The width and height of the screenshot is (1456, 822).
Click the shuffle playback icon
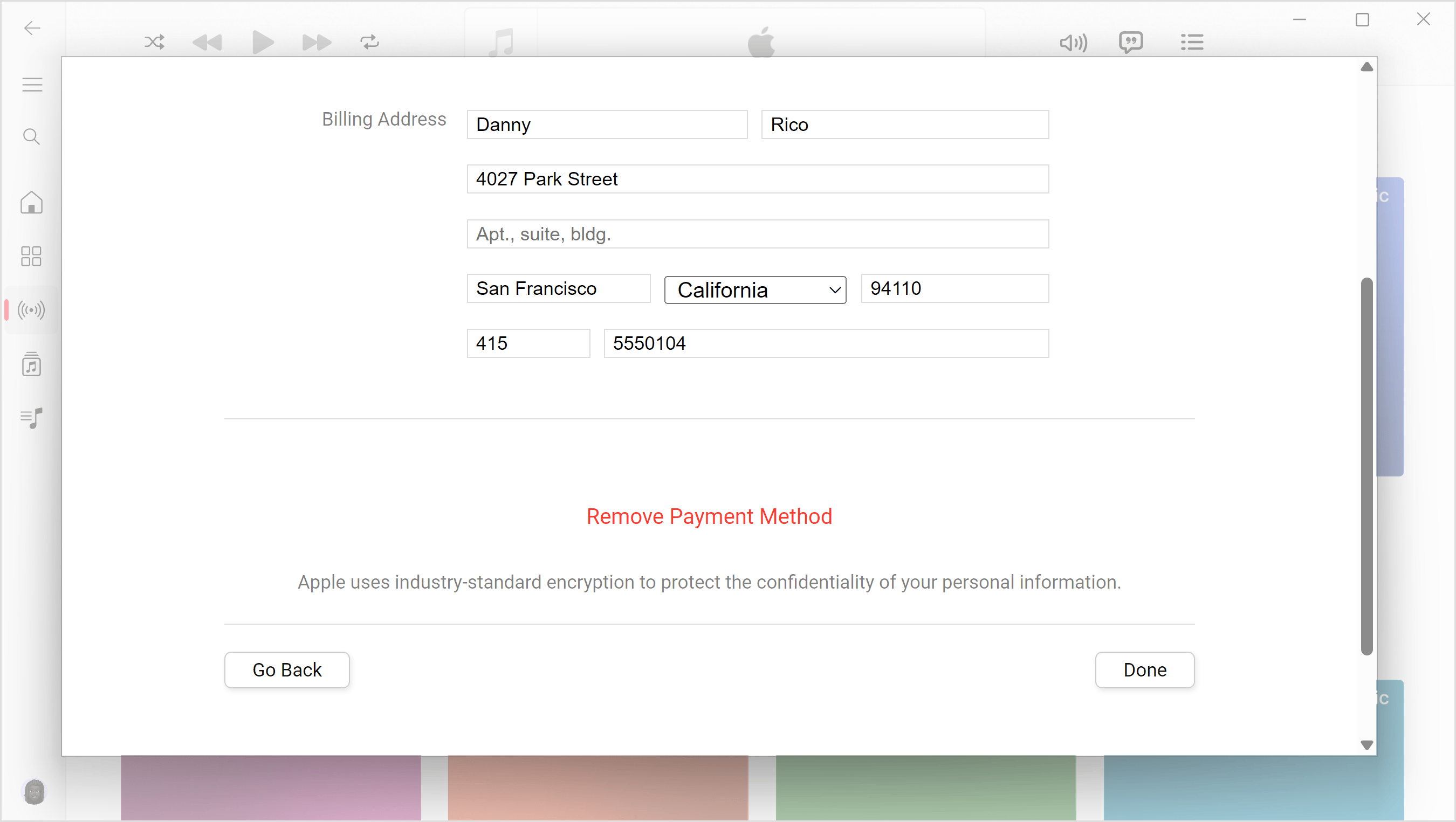[154, 41]
